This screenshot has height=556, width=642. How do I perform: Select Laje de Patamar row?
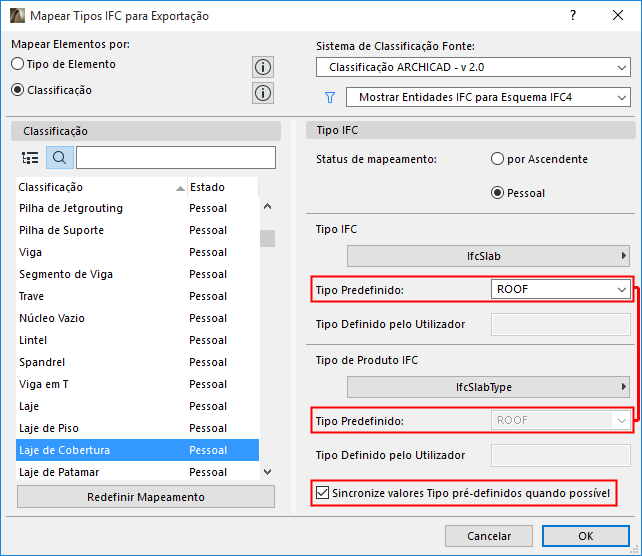tap(137, 472)
